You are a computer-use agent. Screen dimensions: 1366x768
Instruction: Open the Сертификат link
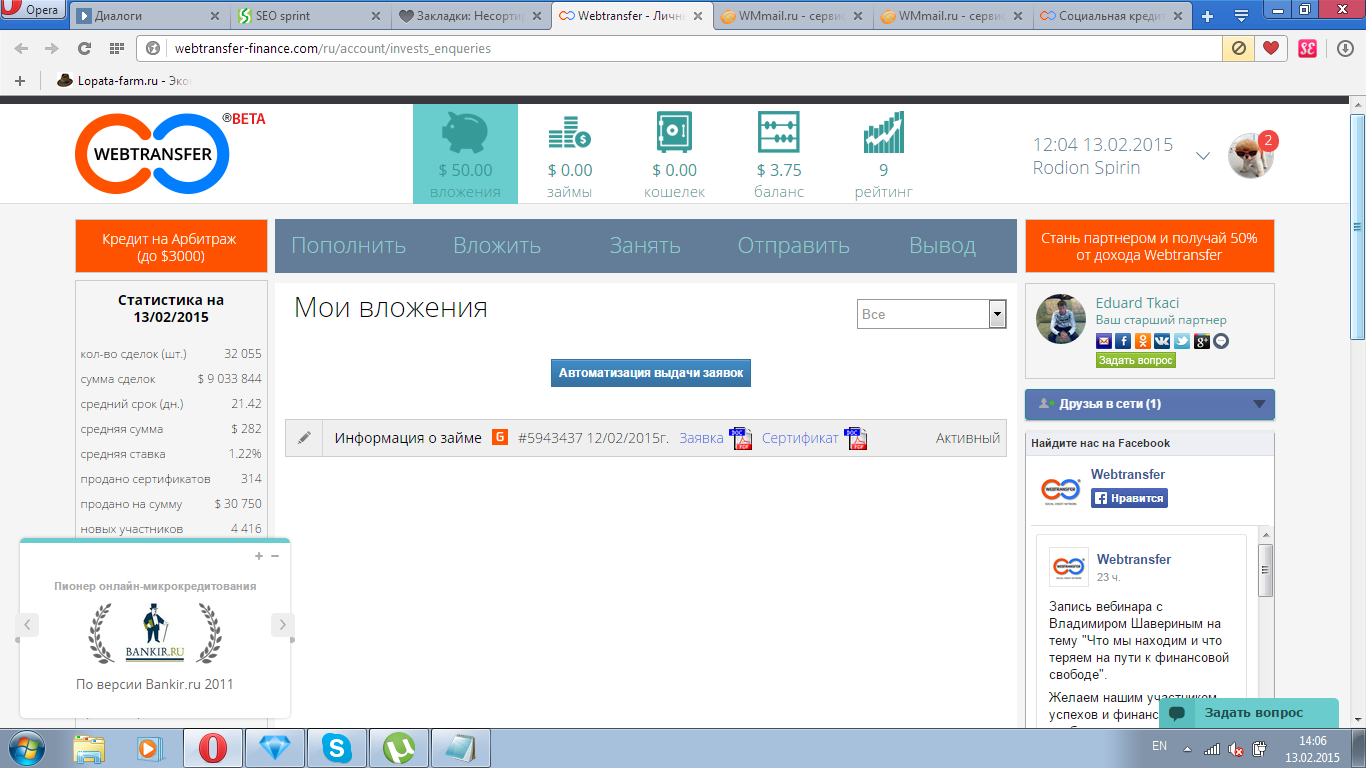pos(800,438)
